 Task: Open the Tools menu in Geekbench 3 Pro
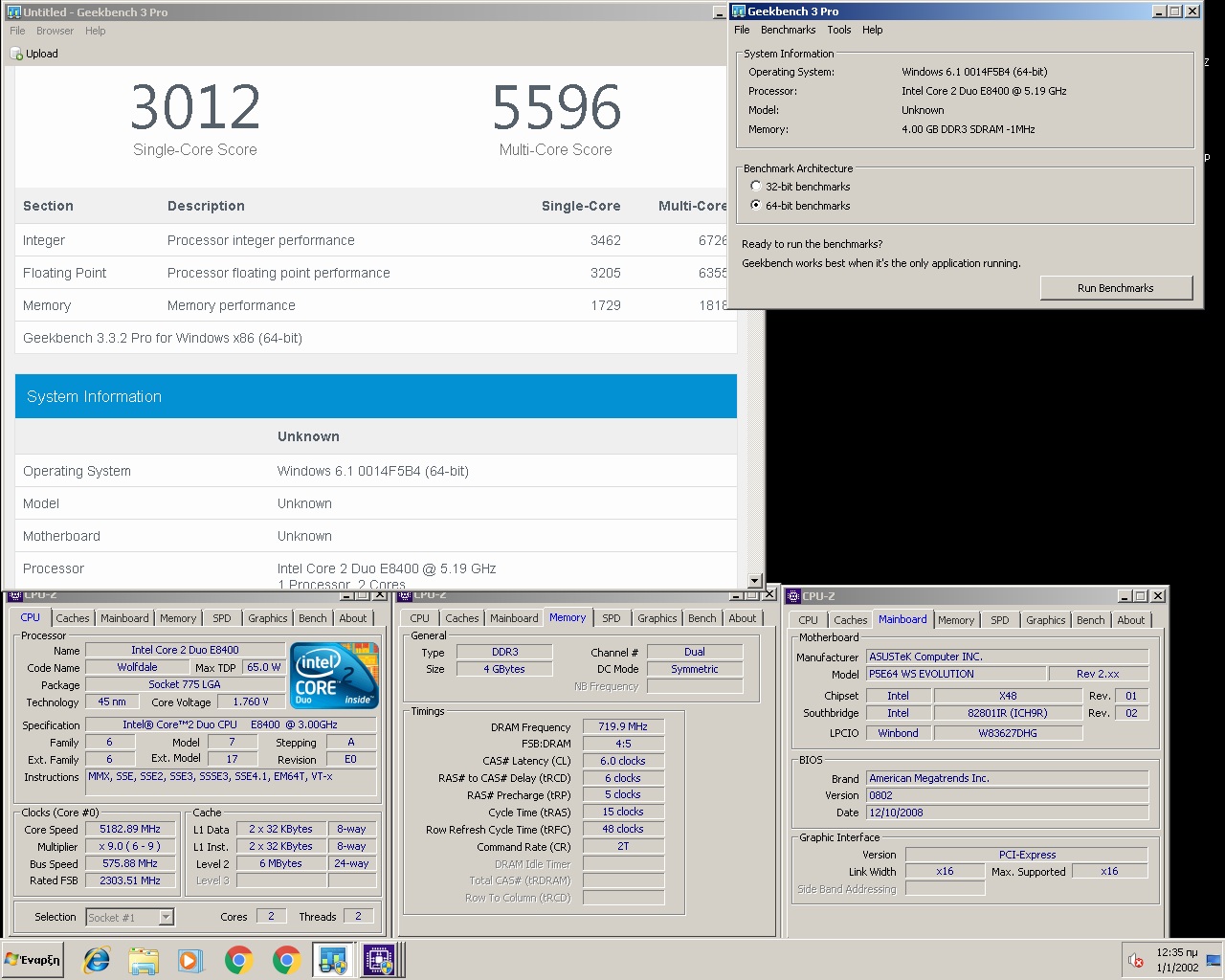click(x=839, y=30)
